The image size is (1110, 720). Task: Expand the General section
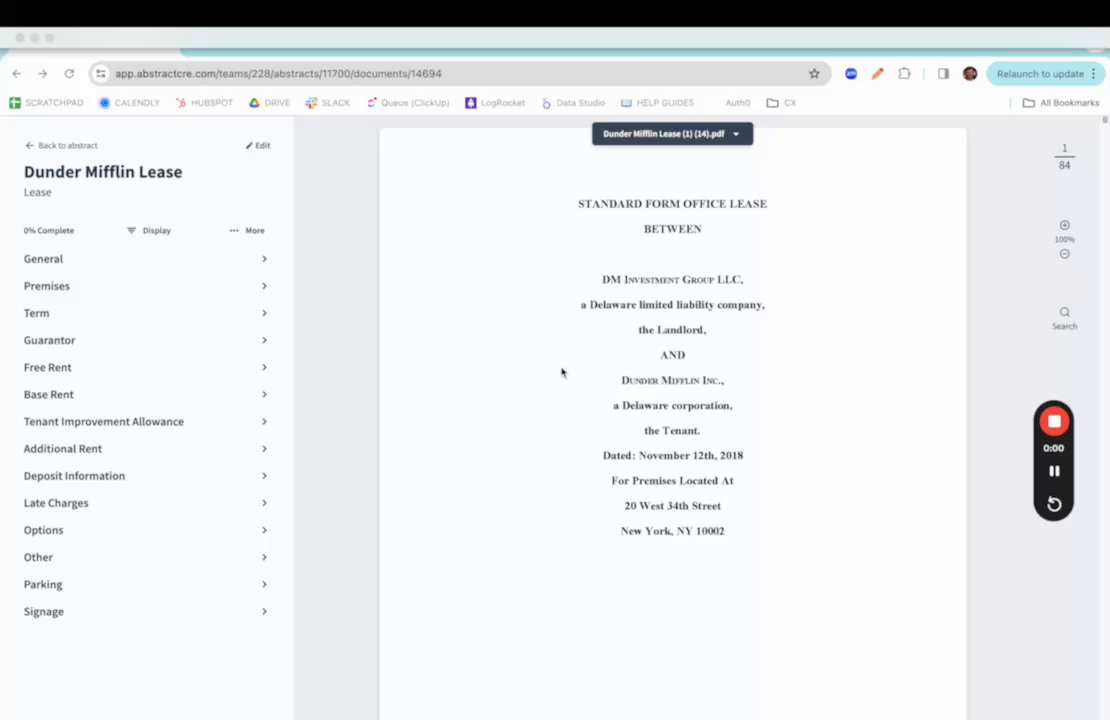point(146,258)
